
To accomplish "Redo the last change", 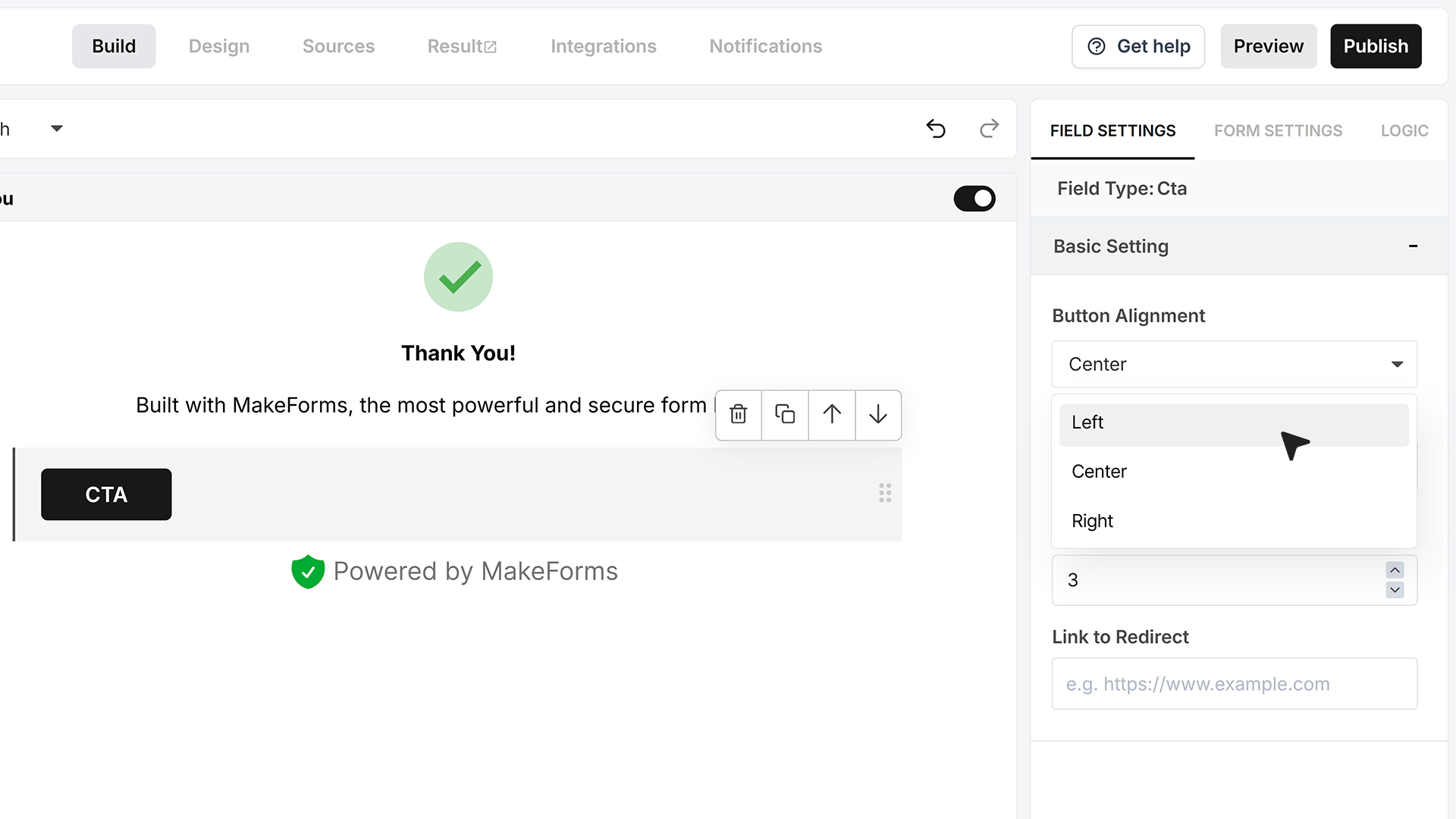I will pos(989,129).
